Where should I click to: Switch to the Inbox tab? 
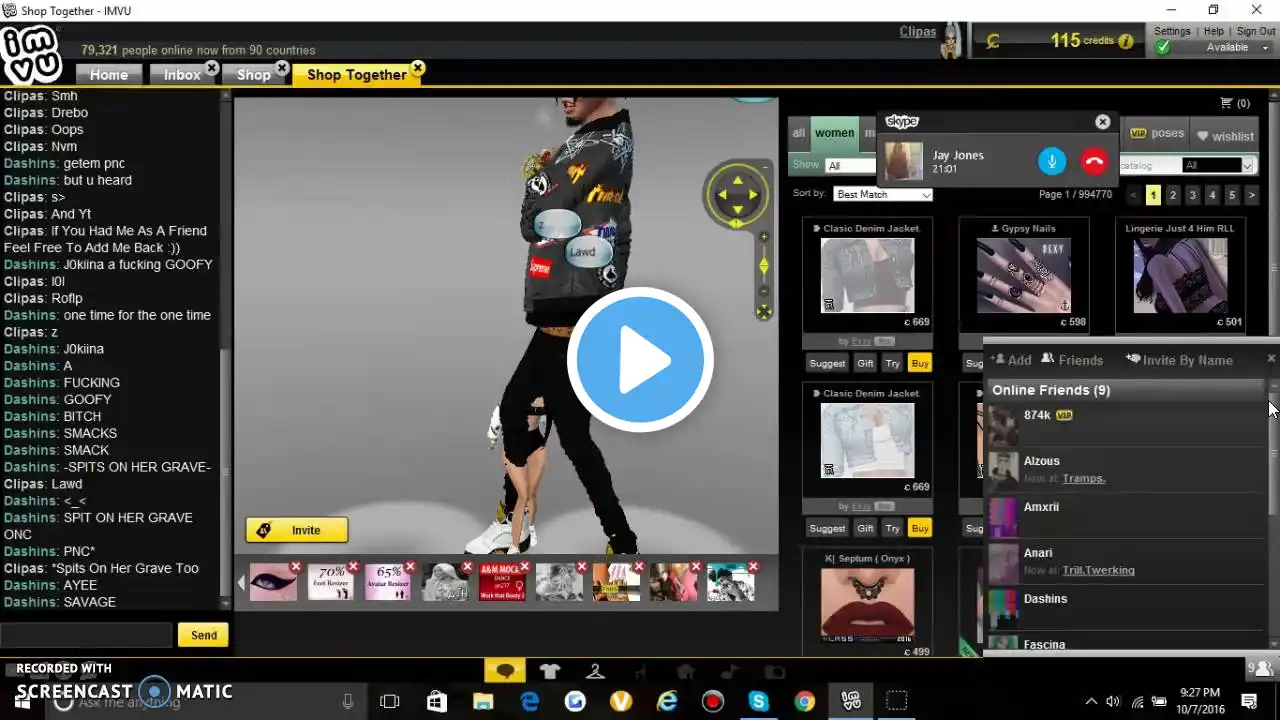tap(182, 75)
